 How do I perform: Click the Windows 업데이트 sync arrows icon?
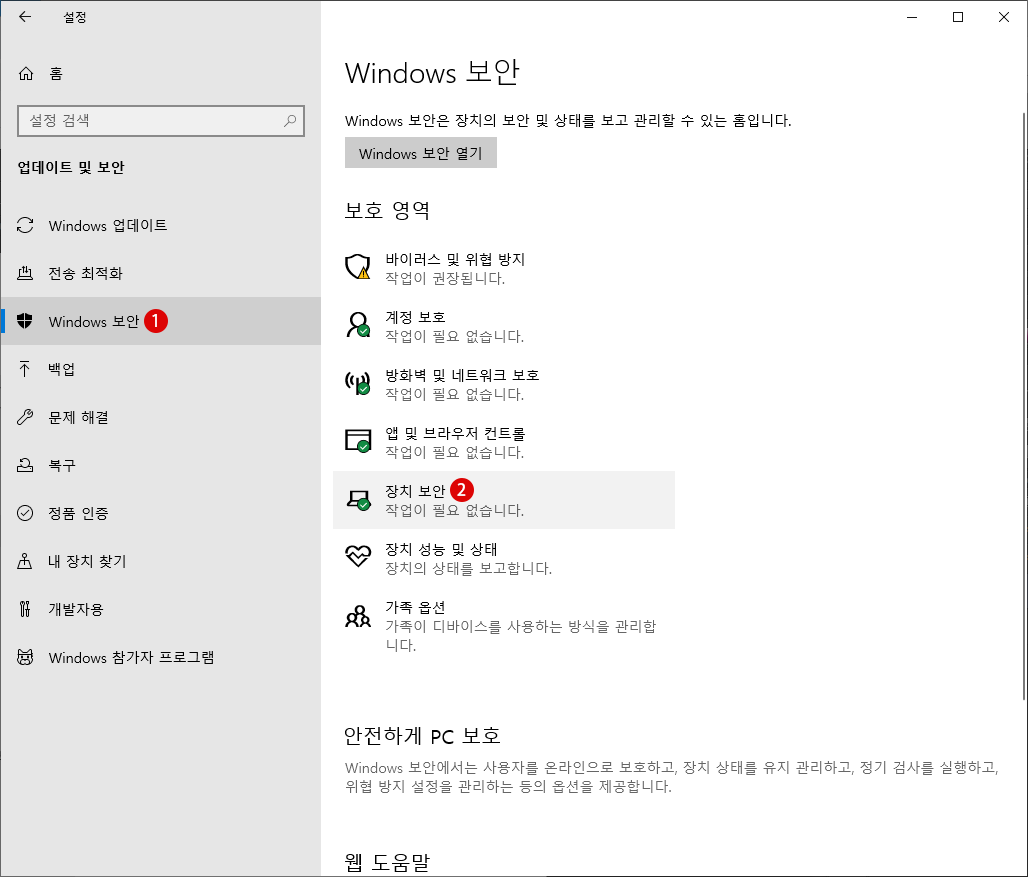(x=25, y=225)
